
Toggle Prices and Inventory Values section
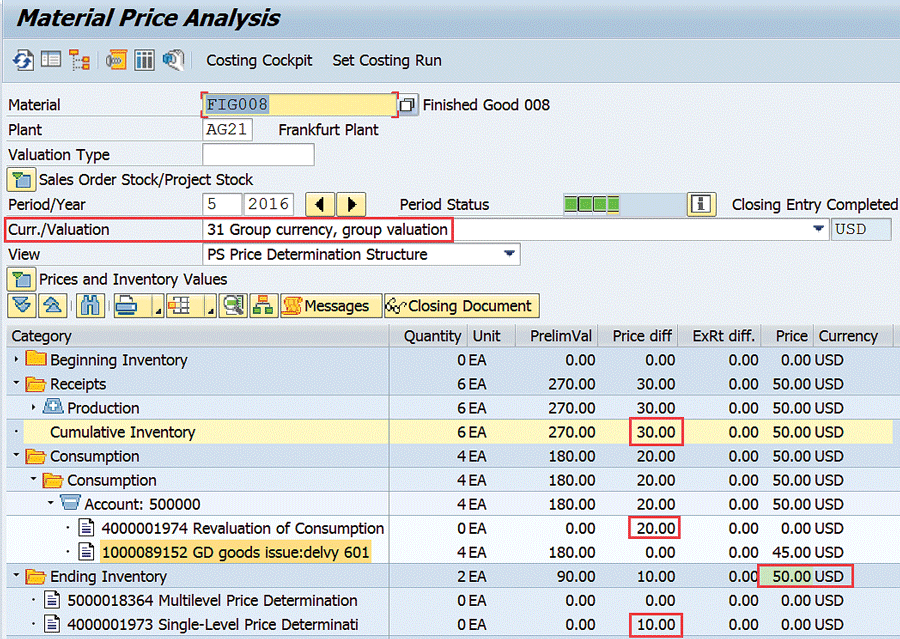tap(21, 279)
